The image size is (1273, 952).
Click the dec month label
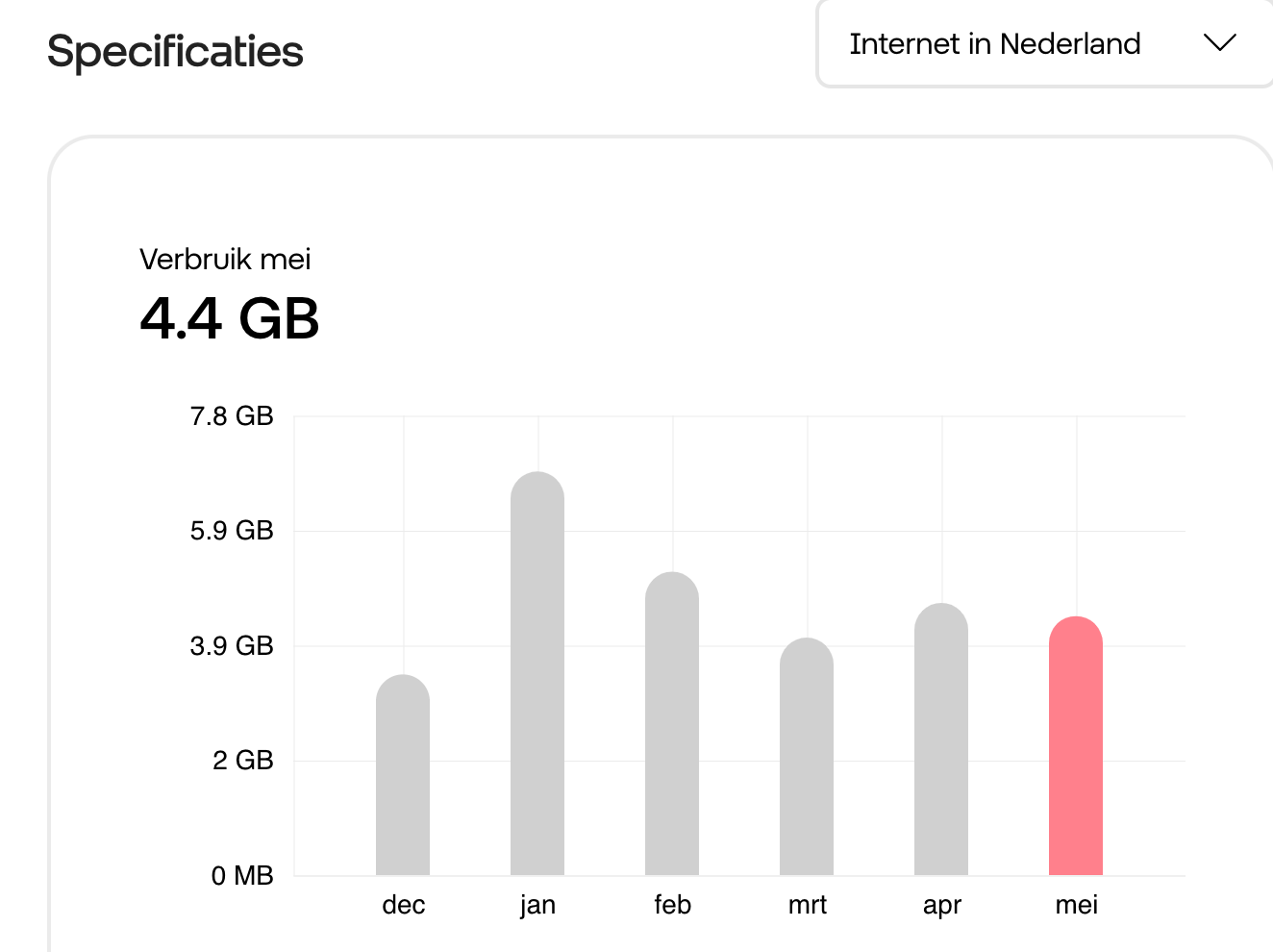coord(404,905)
